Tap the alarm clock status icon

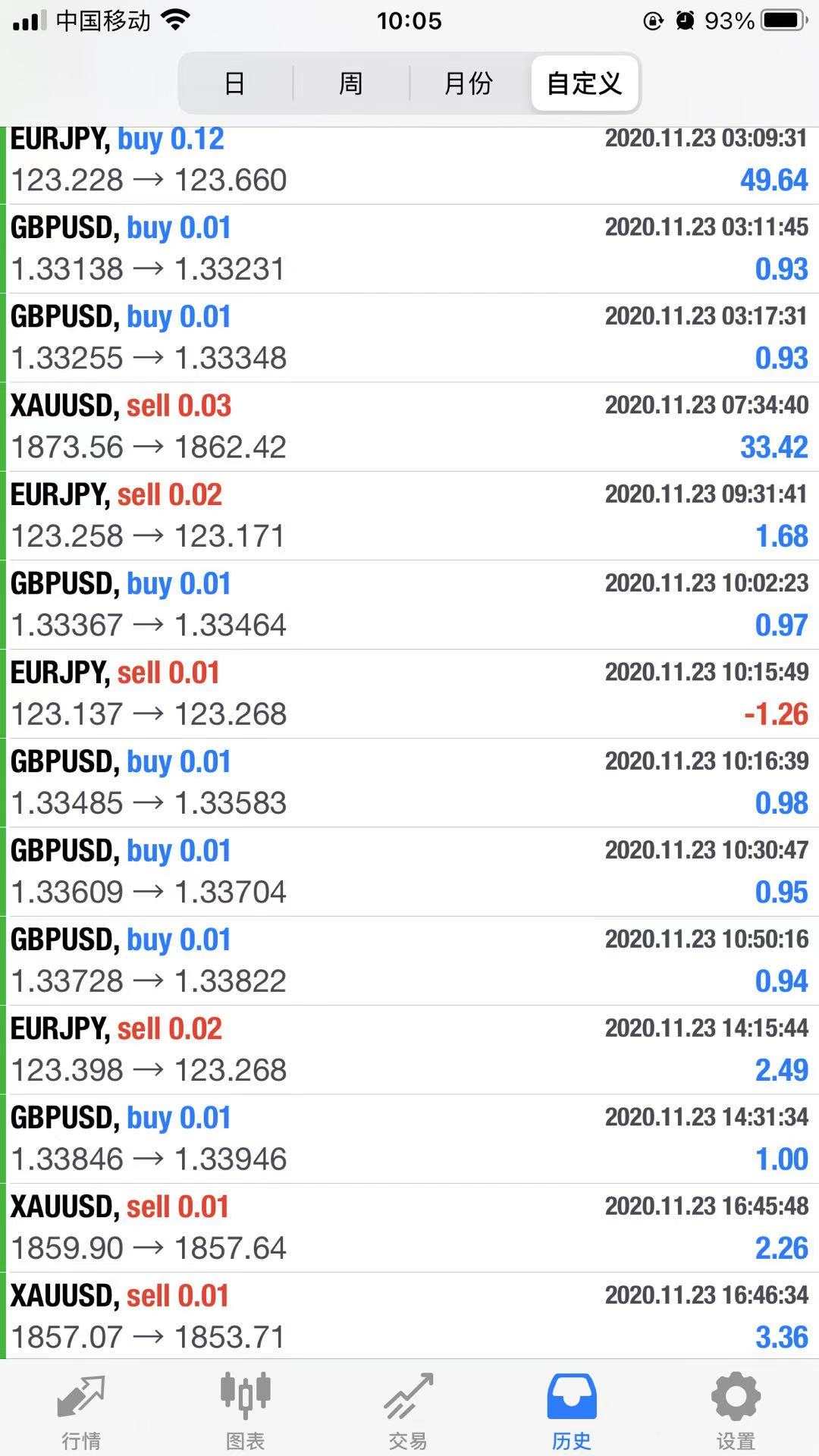pyautogui.click(x=685, y=20)
